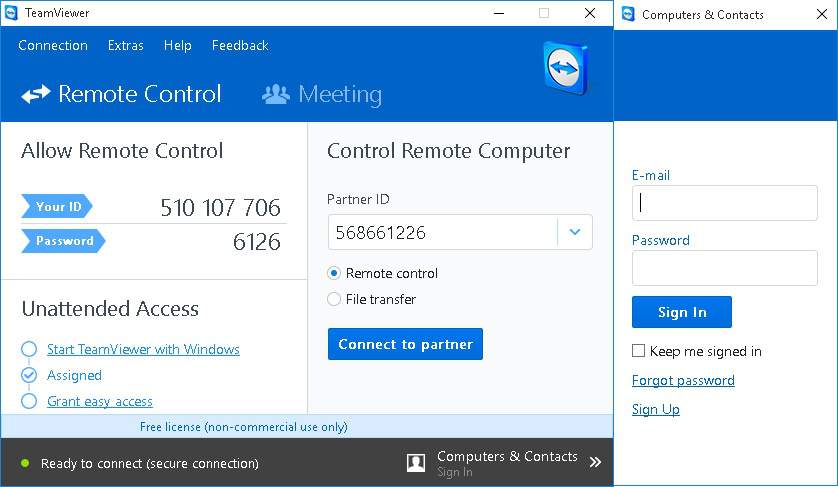Click Start TeamViewer with Windows link
Viewport: 838px width, 487px height.
pyautogui.click(x=143, y=349)
